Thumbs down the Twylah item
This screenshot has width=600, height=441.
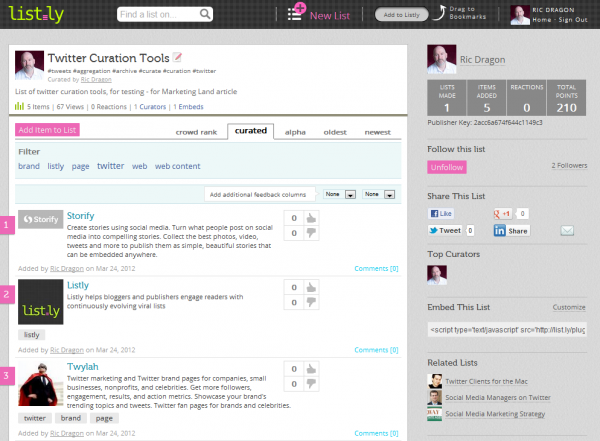(x=311, y=384)
